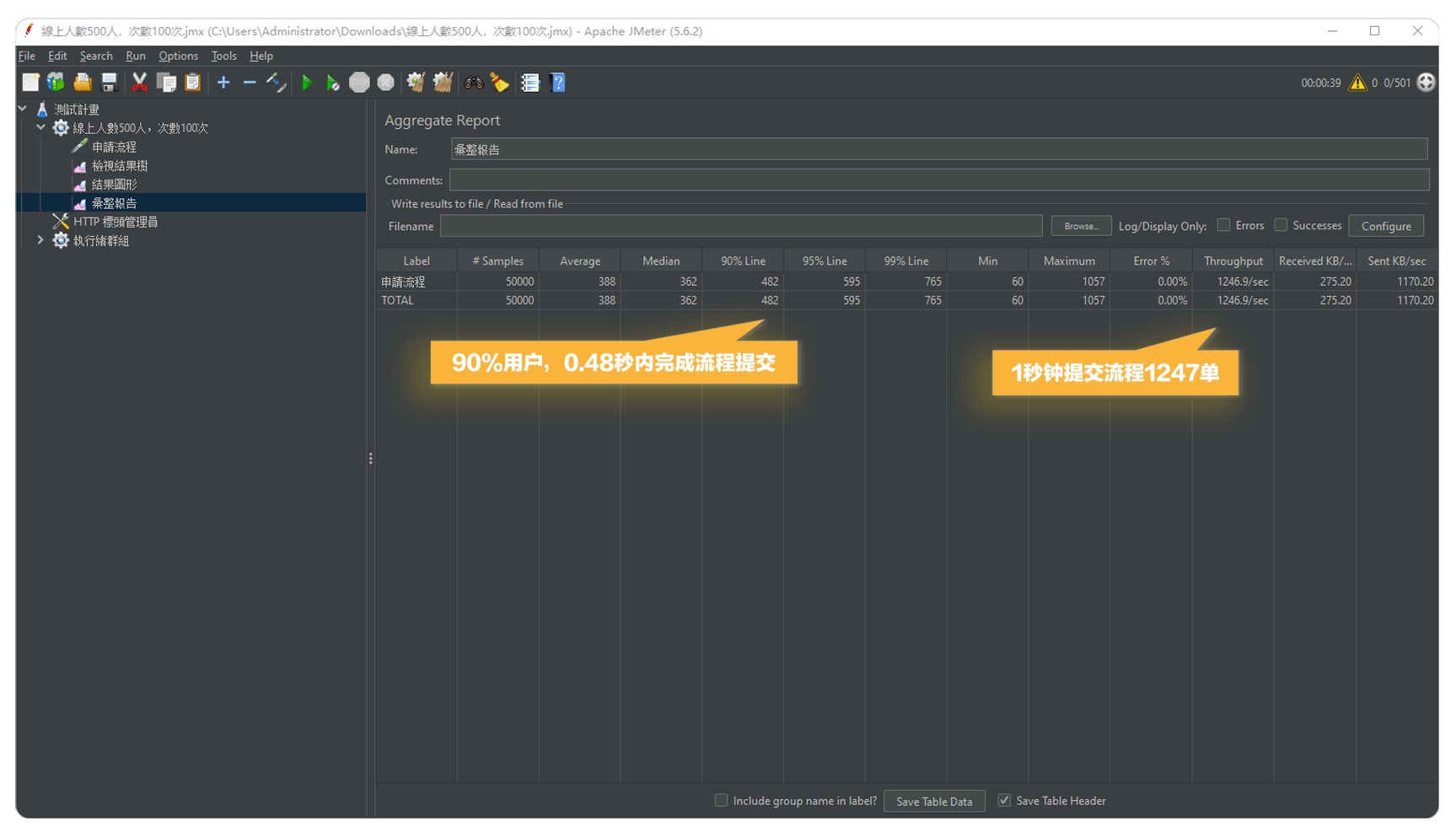This screenshot has height=832, width=1456.
Task: Open the Options menu
Action: point(178,56)
